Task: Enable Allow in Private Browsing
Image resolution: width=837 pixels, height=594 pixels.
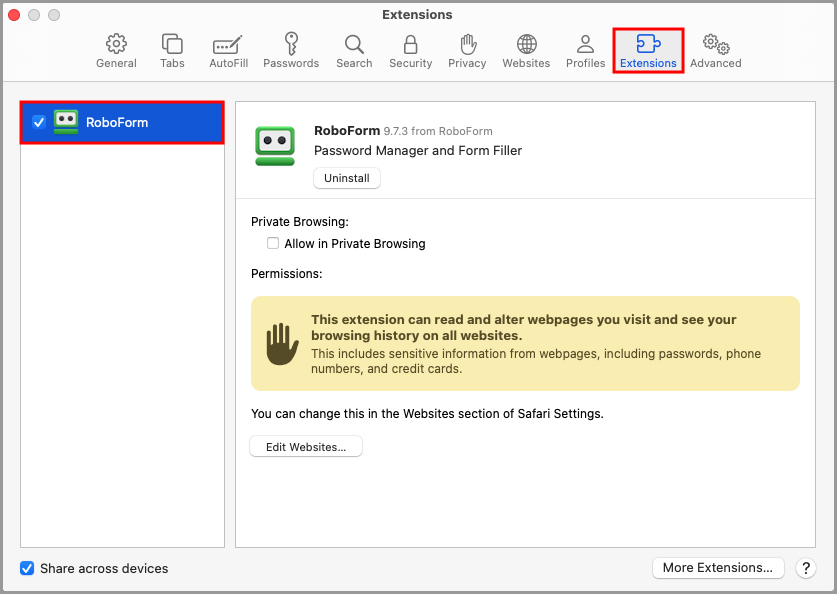Action: (273, 244)
